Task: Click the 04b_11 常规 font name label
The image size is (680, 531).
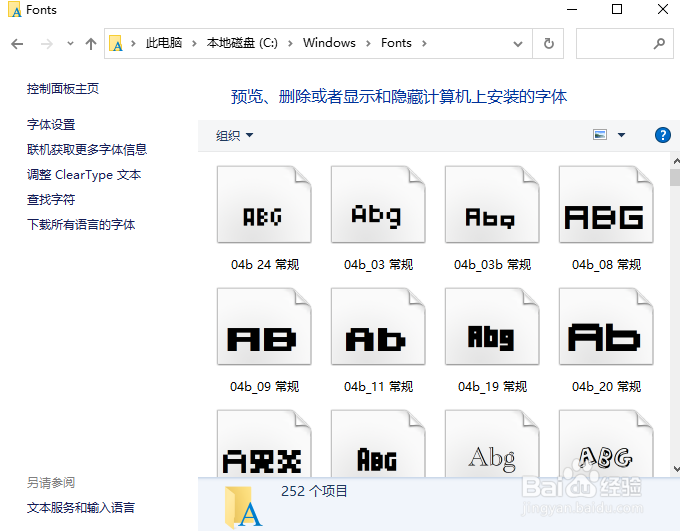Action: 378,386
